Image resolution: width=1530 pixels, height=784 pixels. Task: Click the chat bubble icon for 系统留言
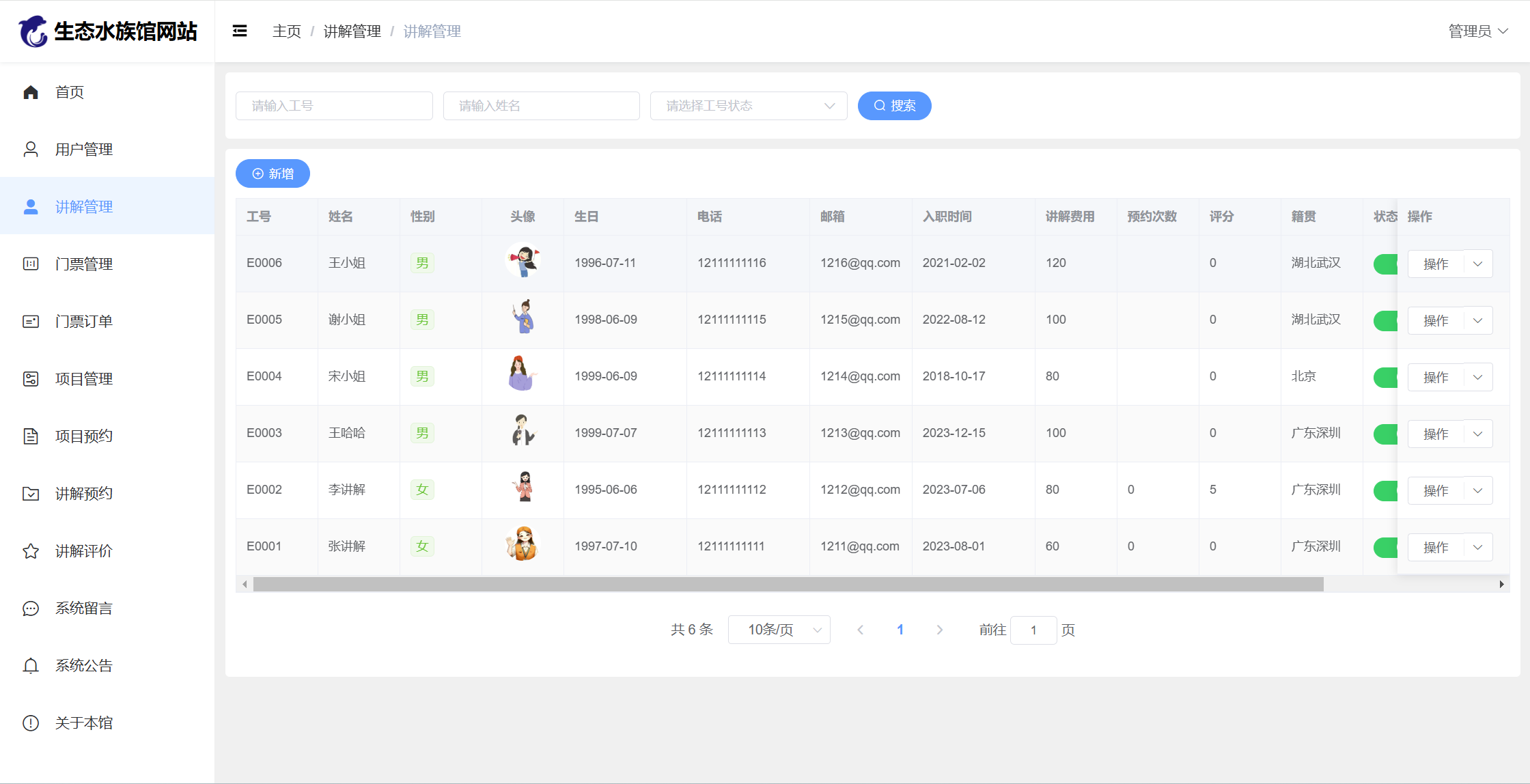point(31,608)
